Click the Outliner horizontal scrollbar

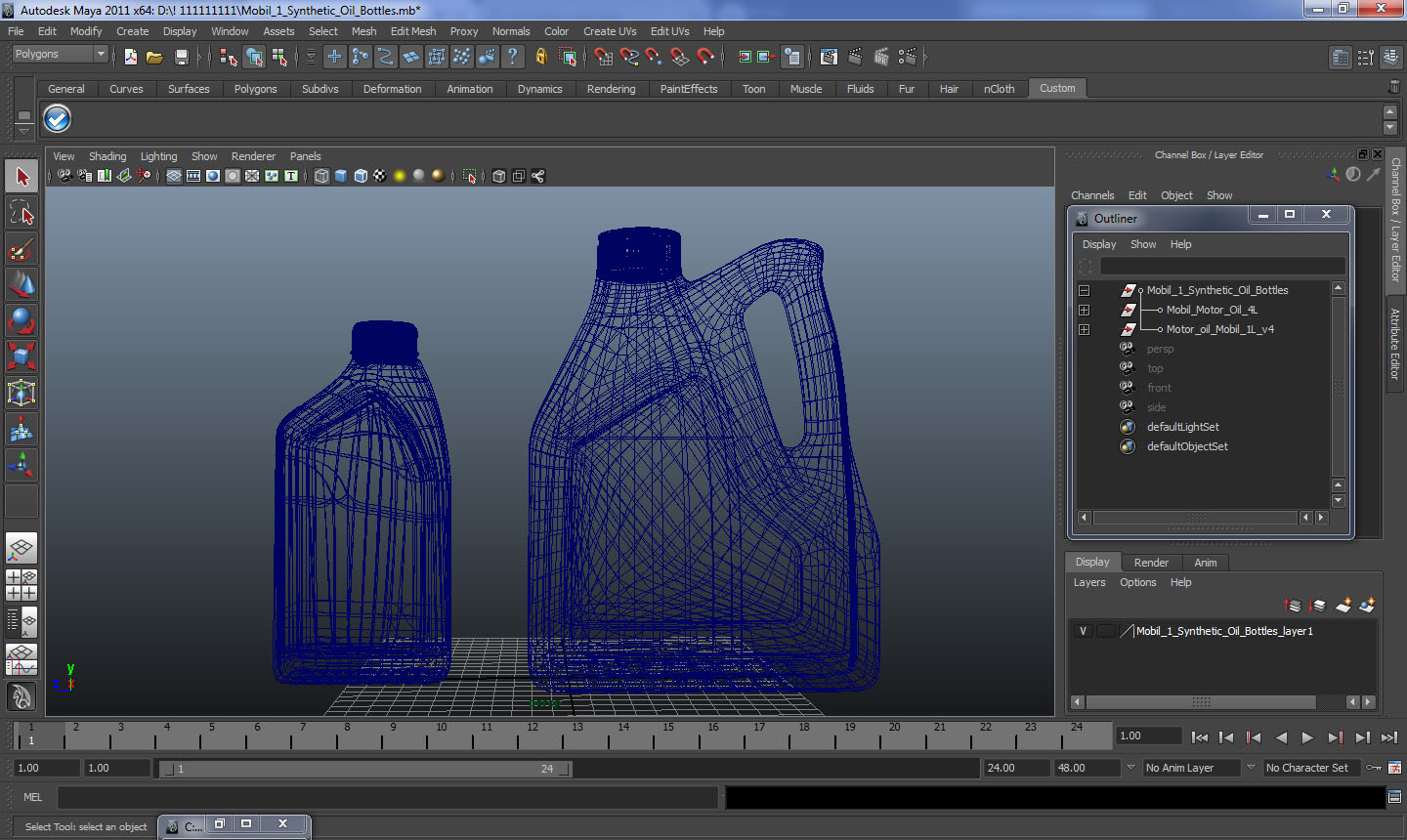click(1195, 518)
